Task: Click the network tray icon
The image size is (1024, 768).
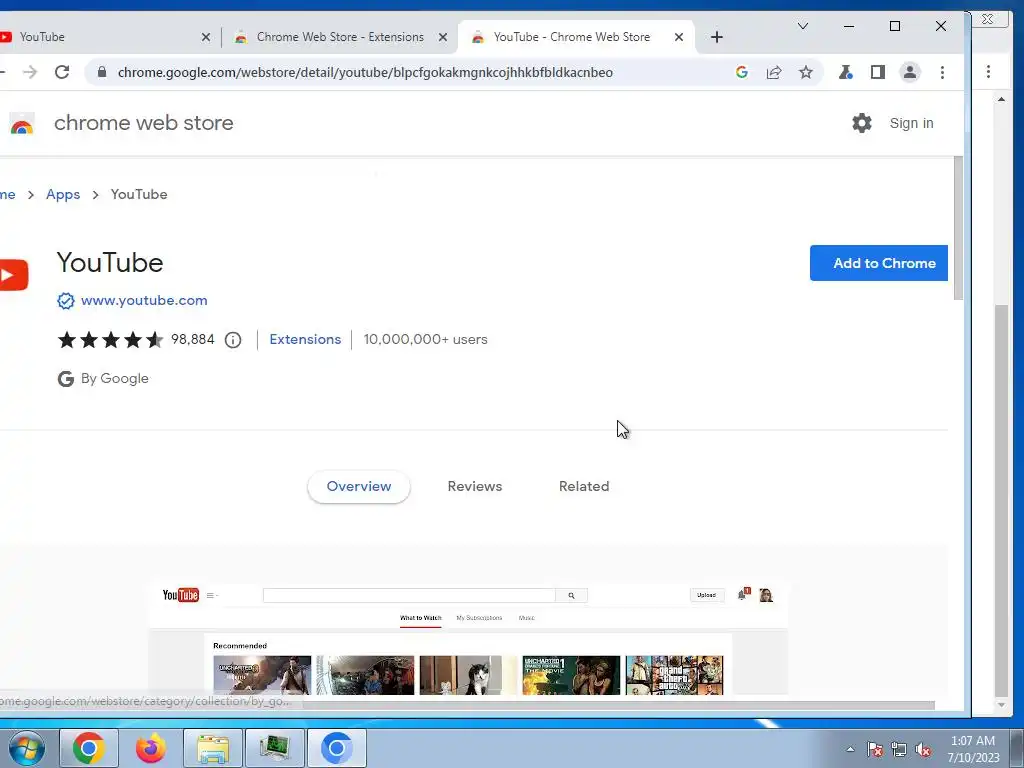Action: point(899,749)
